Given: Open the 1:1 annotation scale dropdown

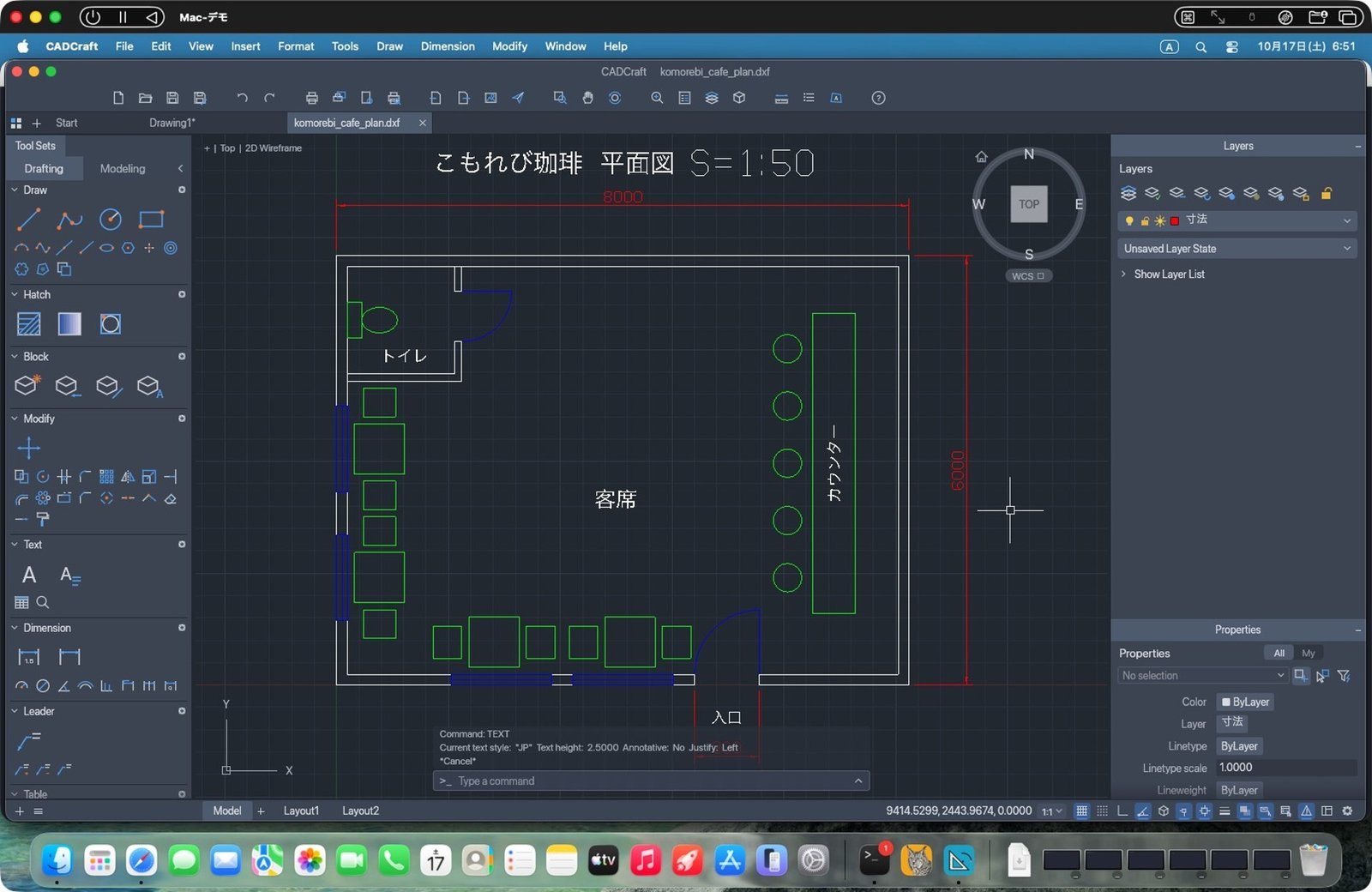Looking at the screenshot, I should [1052, 811].
